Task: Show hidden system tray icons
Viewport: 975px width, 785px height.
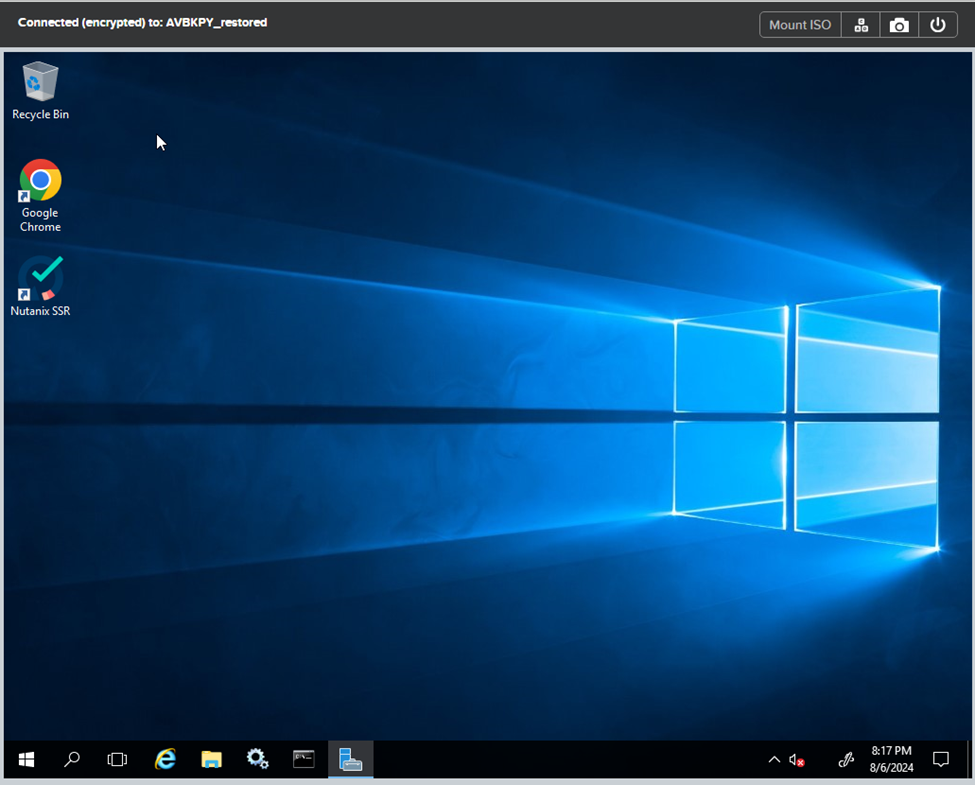Action: point(774,759)
